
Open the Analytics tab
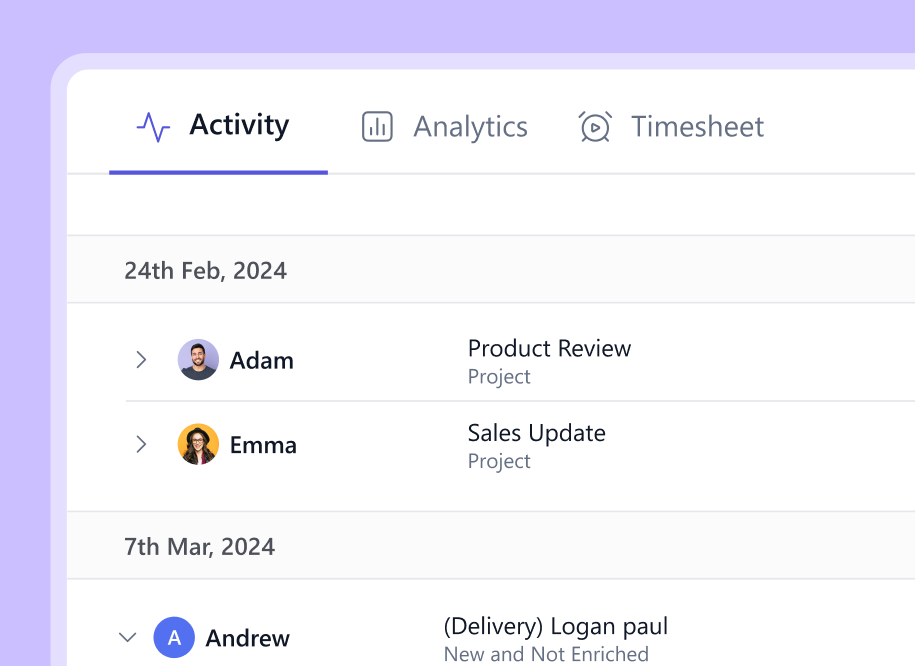(x=470, y=127)
